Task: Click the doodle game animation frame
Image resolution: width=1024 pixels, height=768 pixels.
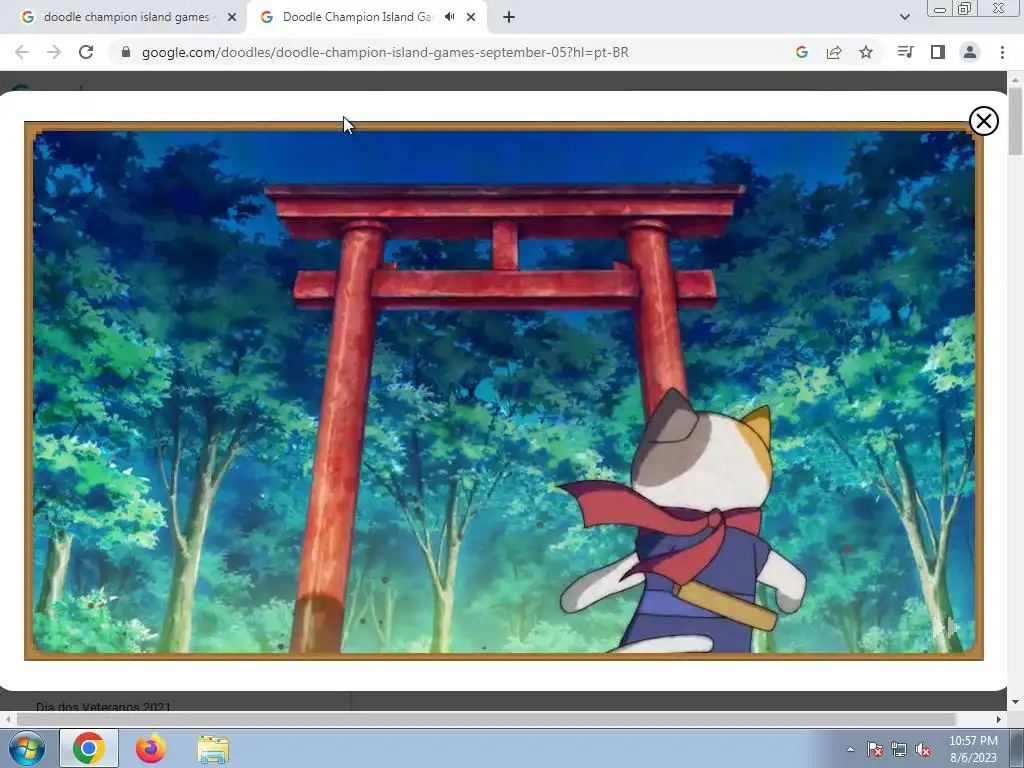Action: (x=504, y=391)
